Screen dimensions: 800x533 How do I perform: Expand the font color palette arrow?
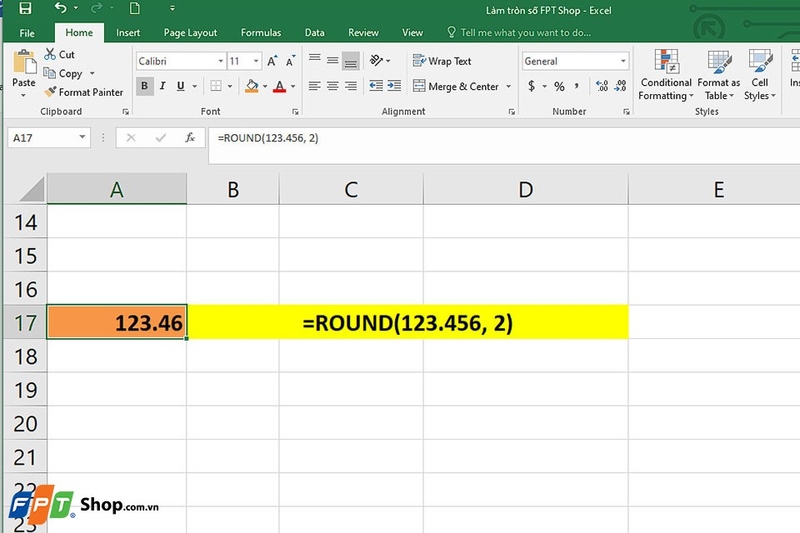coord(293,86)
